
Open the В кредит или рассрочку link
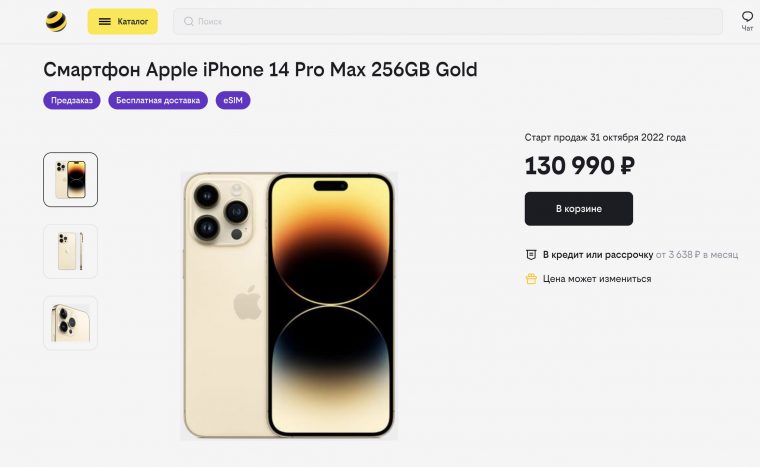(x=598, y=255)
